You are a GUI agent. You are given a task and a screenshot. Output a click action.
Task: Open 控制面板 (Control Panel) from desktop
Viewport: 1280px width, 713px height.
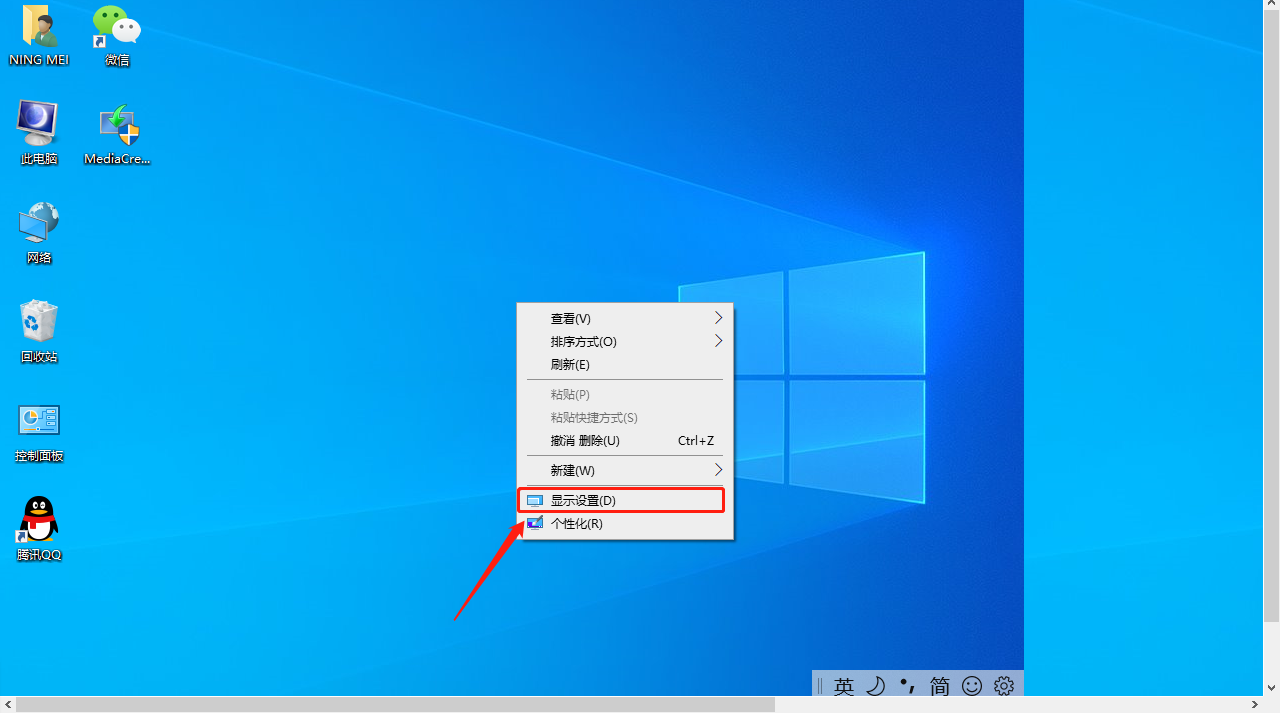click(38, 420)
